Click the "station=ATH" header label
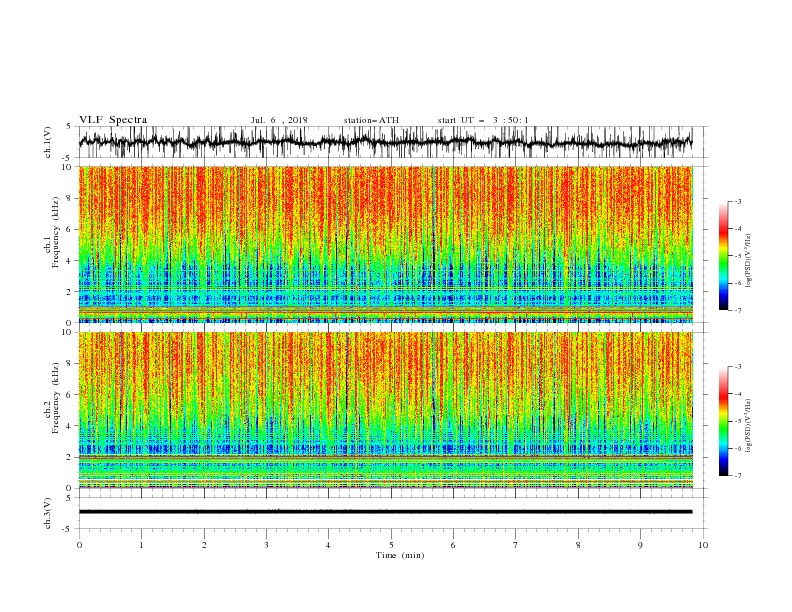Image resolution: width=792 pixels, height=612 pixels. 371,120
